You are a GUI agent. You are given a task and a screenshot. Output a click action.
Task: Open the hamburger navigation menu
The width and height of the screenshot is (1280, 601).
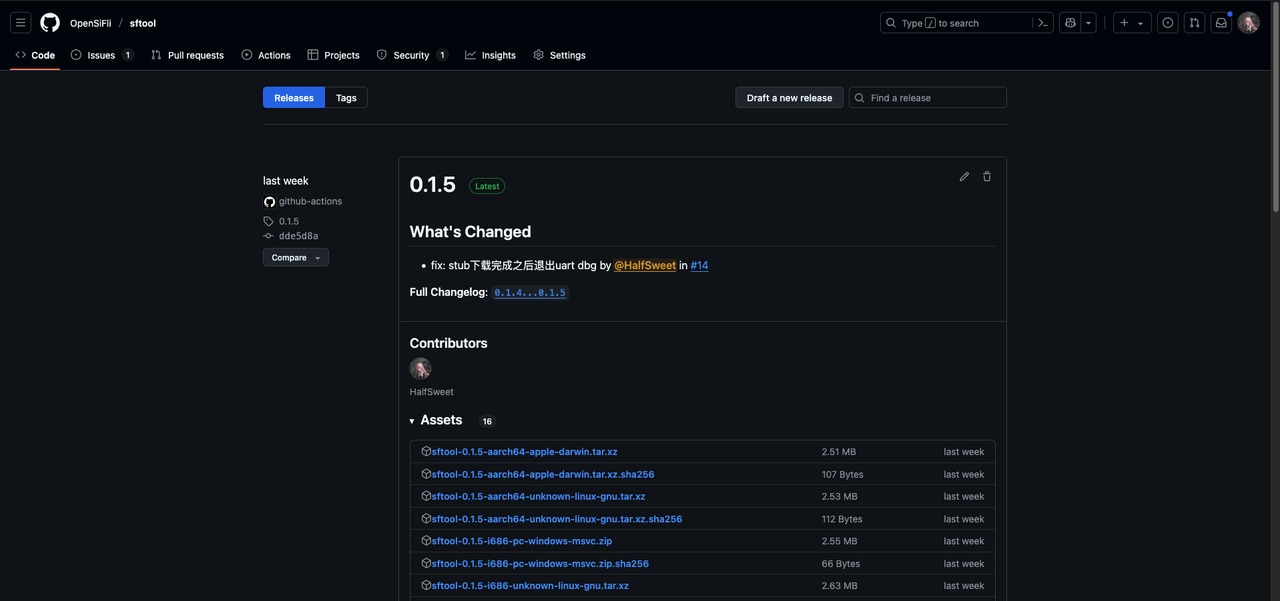pyautogui.click(x=21, y=23)
